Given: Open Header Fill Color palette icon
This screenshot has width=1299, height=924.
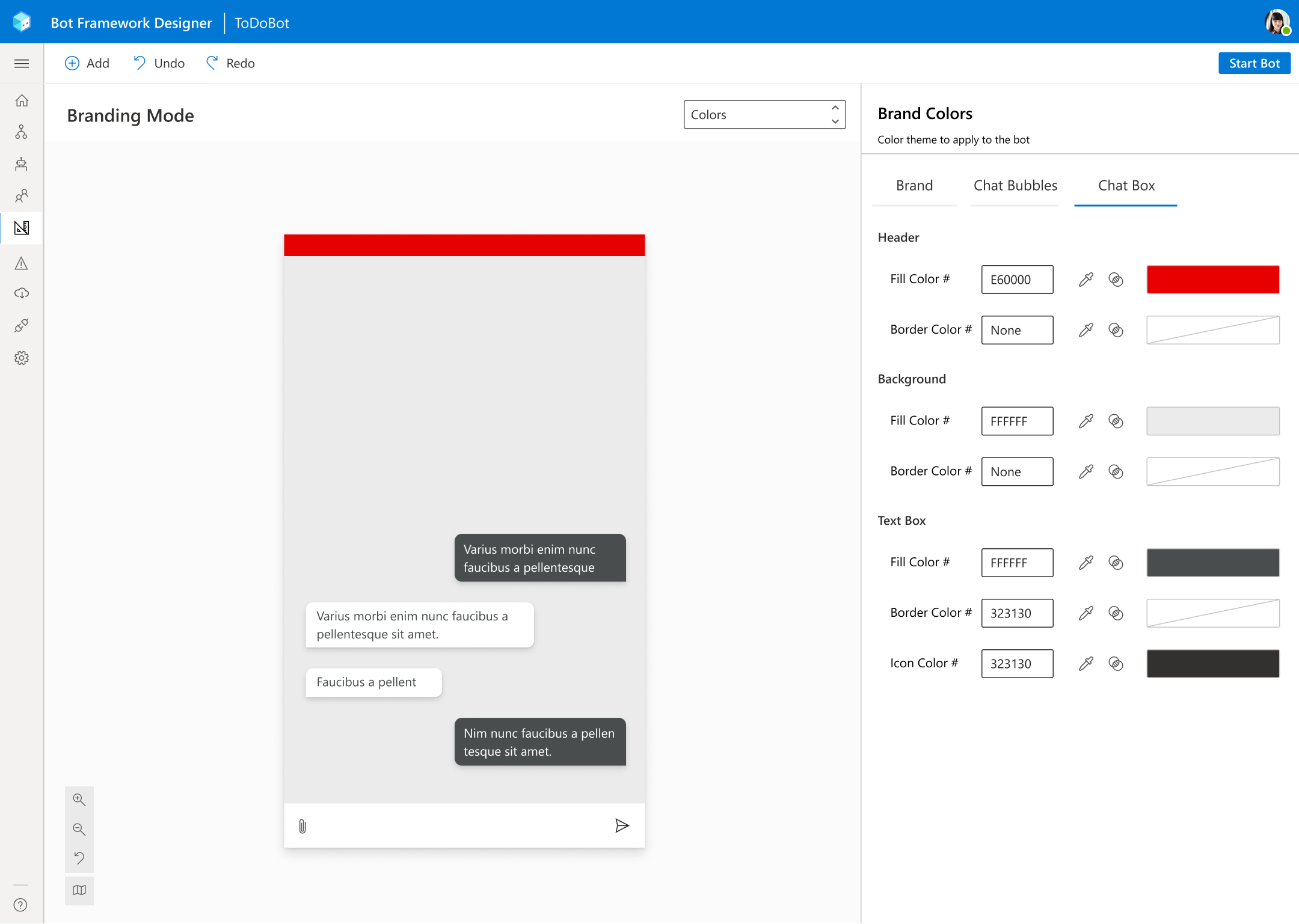Looking at the screenshot, I should [x=1116, y=280].
